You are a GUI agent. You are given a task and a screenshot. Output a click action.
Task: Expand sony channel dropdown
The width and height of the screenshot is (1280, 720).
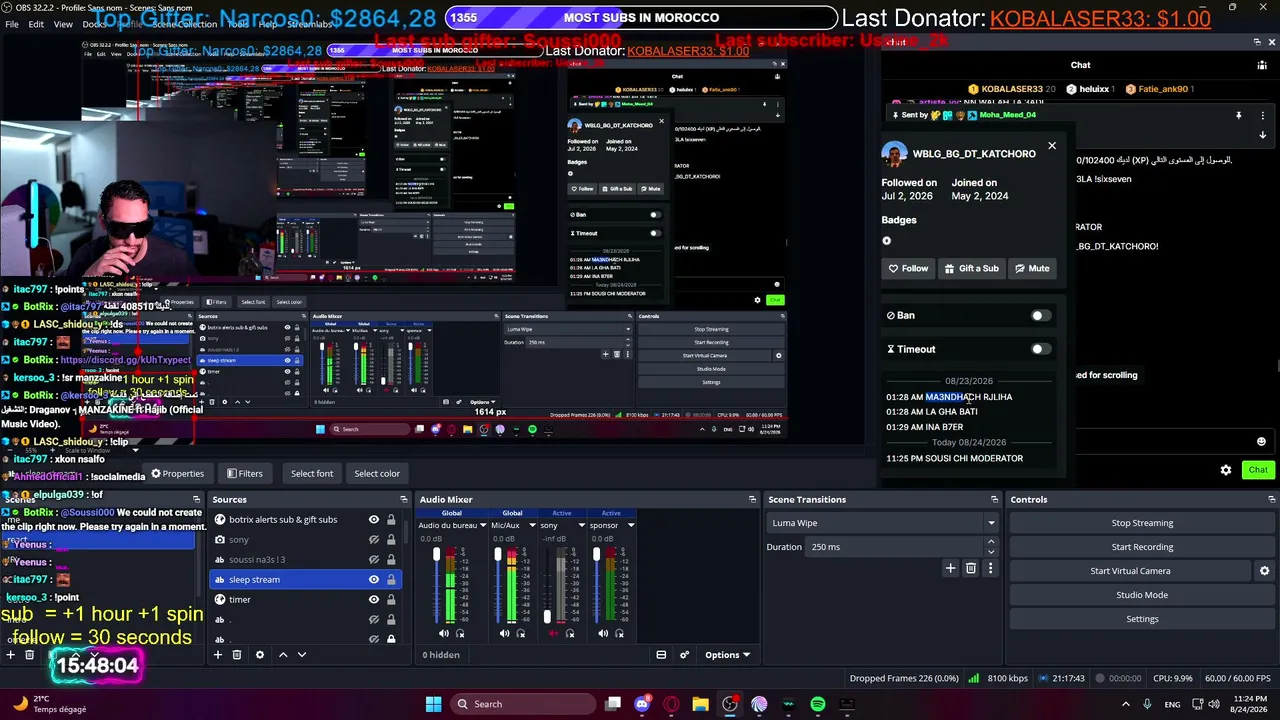[583, 525]
